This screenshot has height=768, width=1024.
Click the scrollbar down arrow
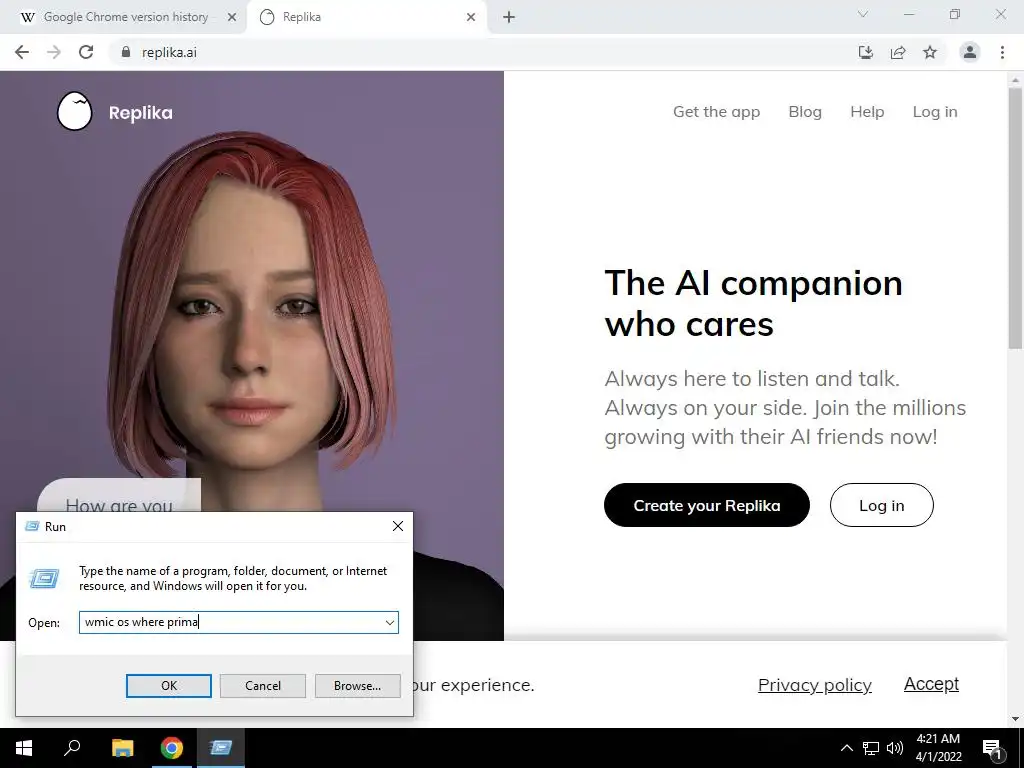(x=1016, y=719)
